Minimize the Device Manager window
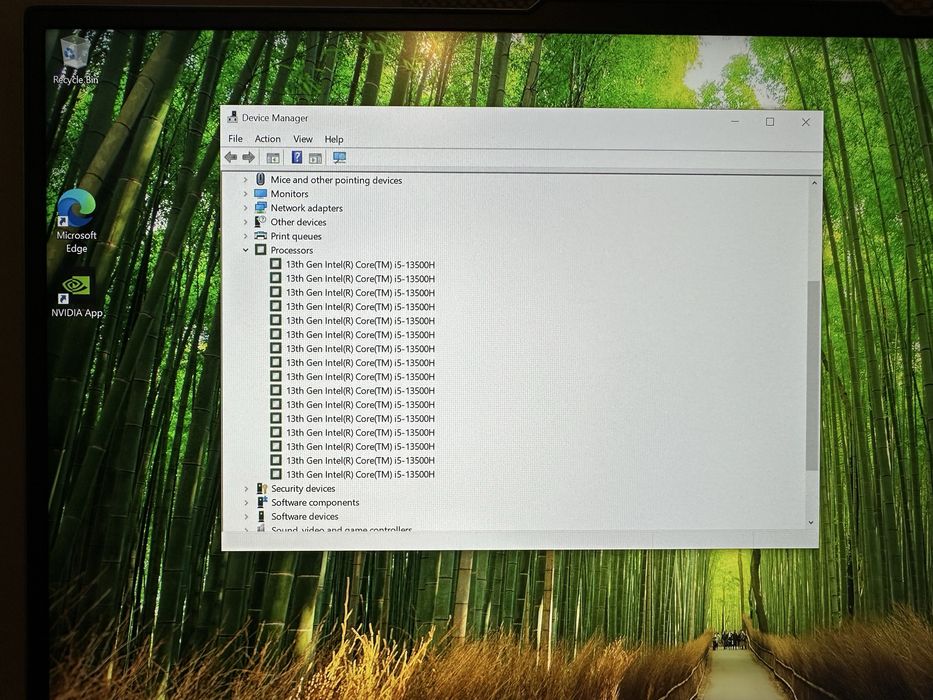This screenshot has width=933, height=700. pos(735,121)
